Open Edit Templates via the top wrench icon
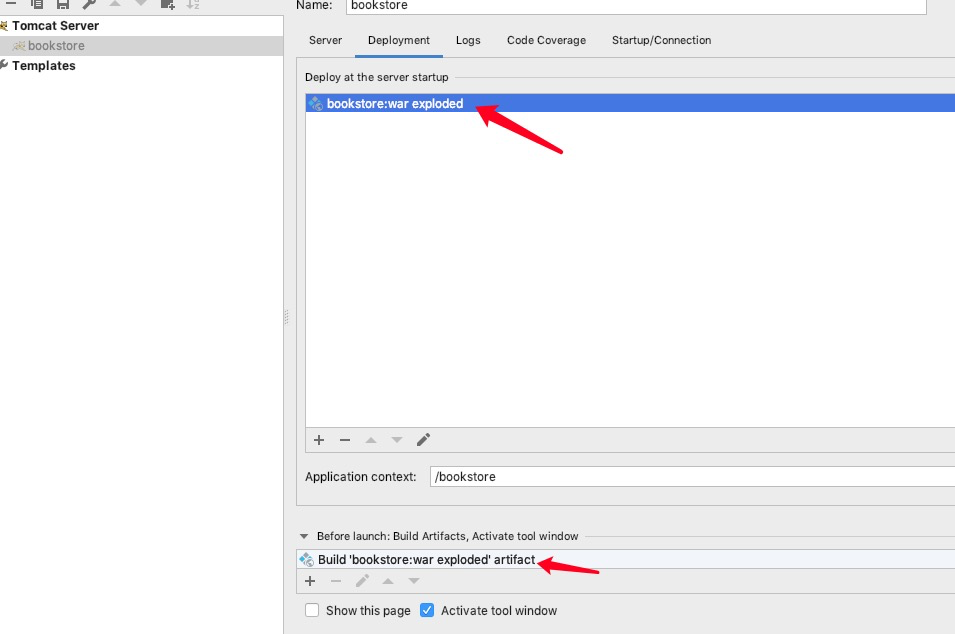 [x=89, y=4]
